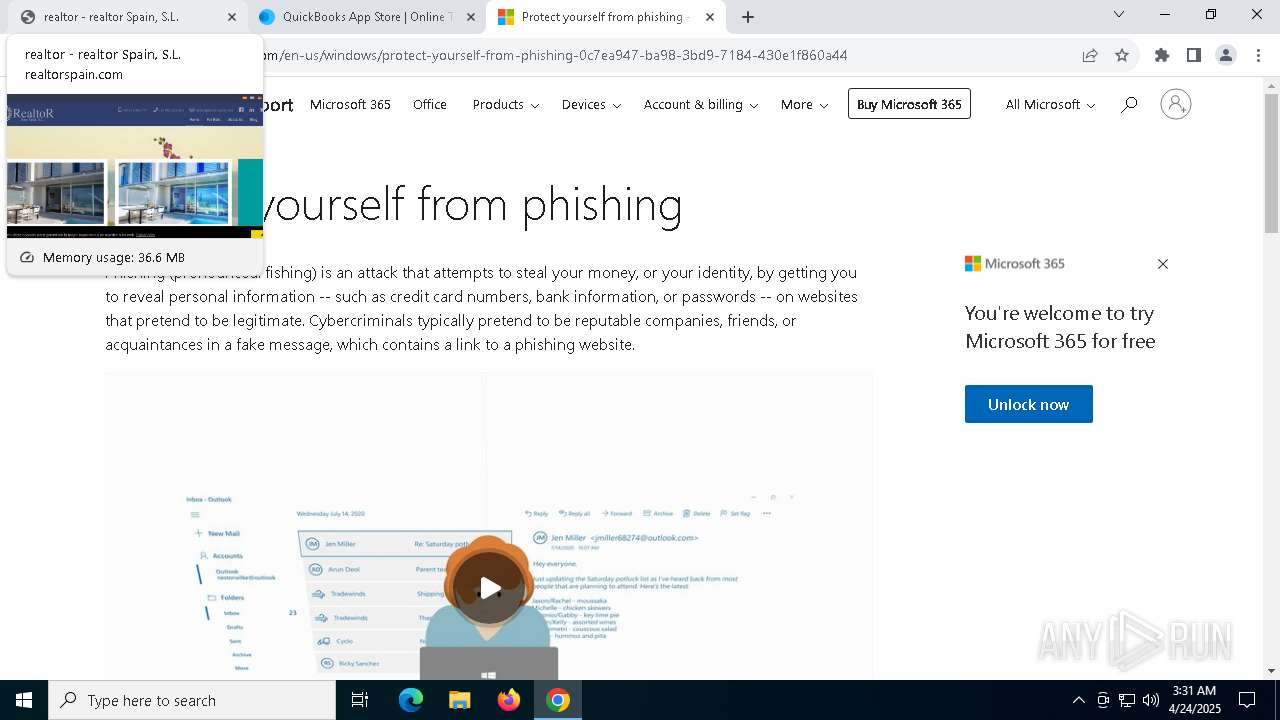Click 'You're welcome to try Microsoft 365' text
Image resolution: width=1280 pixels, height=720 pixels.
coord(1060,327)
